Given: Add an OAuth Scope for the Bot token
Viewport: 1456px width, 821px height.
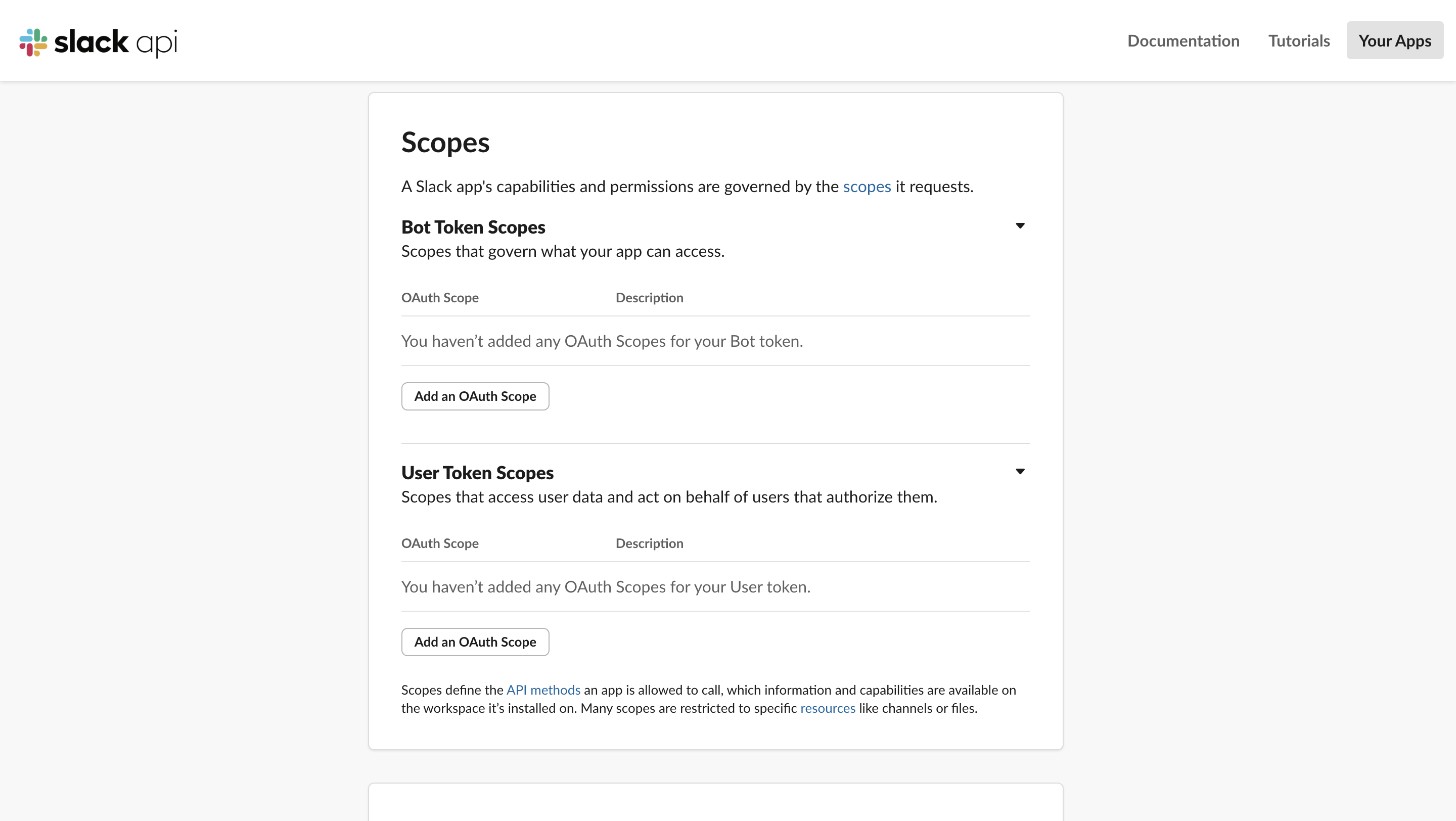Looking at the screenshot, I should [475, 396].
